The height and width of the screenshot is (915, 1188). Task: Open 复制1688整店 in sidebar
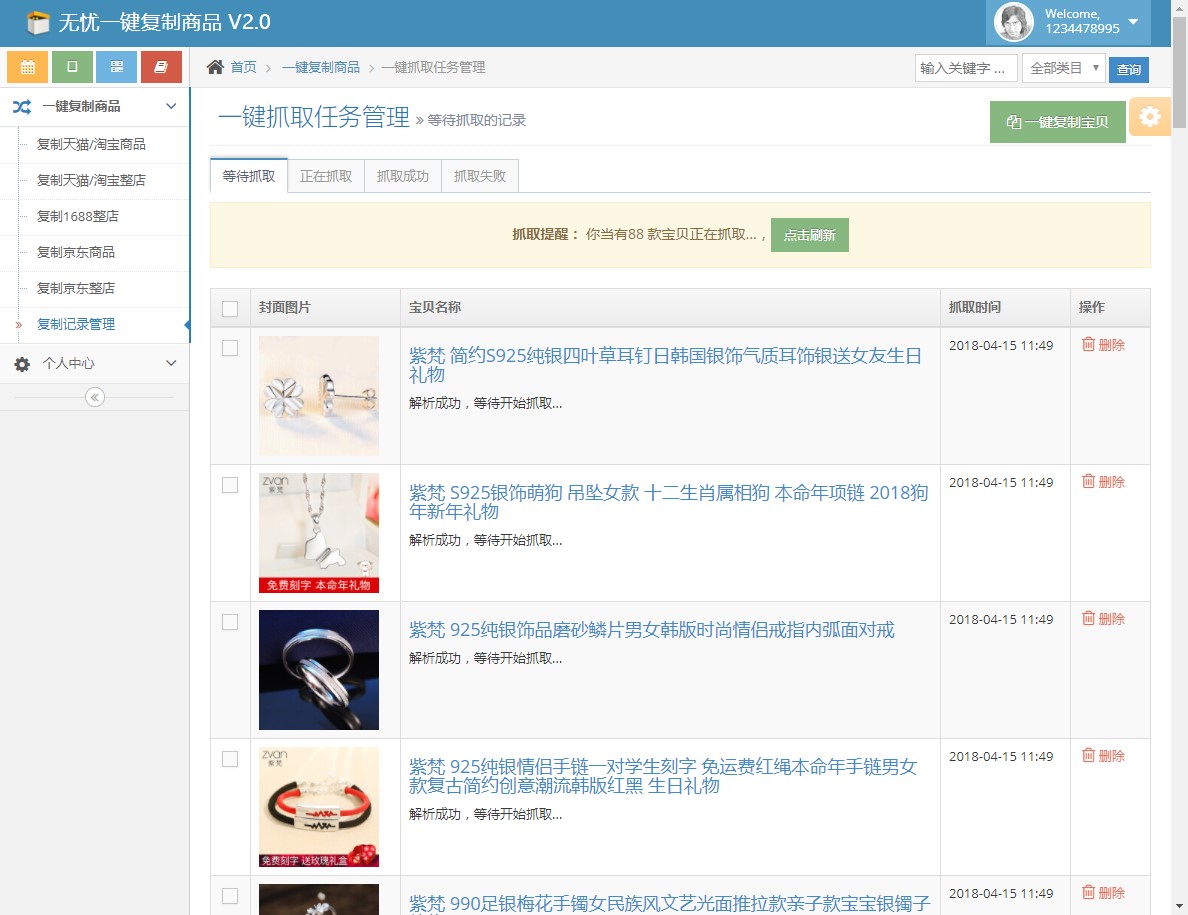77,216
